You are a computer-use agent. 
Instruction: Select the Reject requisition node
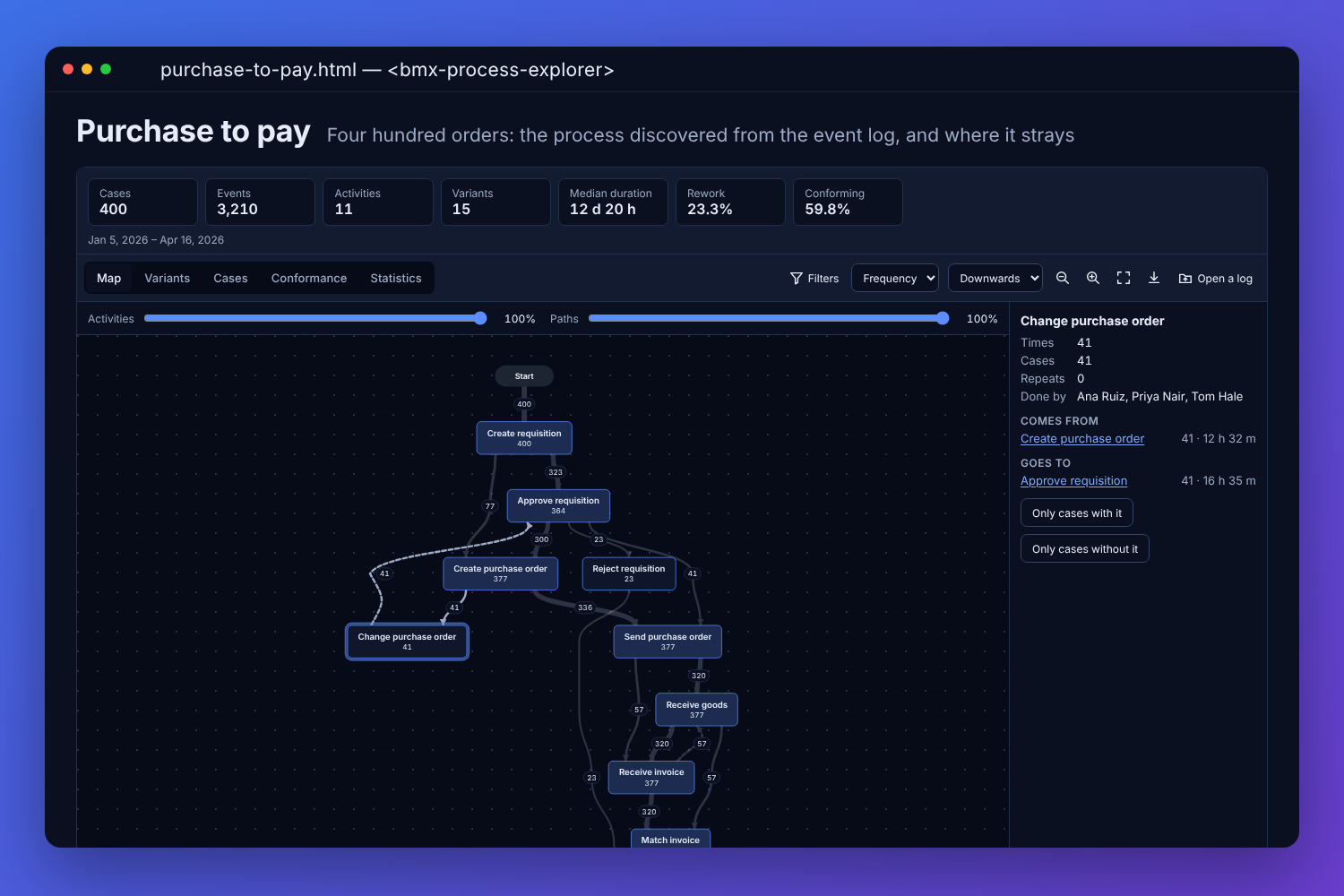(629, 573)
